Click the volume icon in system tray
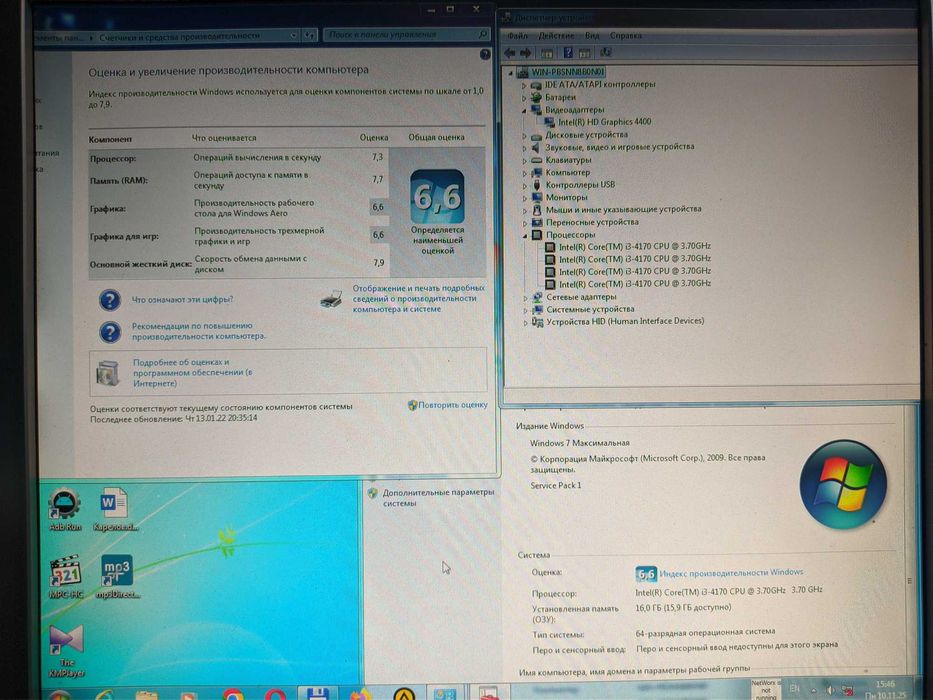Image resolution: width=933 pixels, height=700 pixels. pos(830,690)
